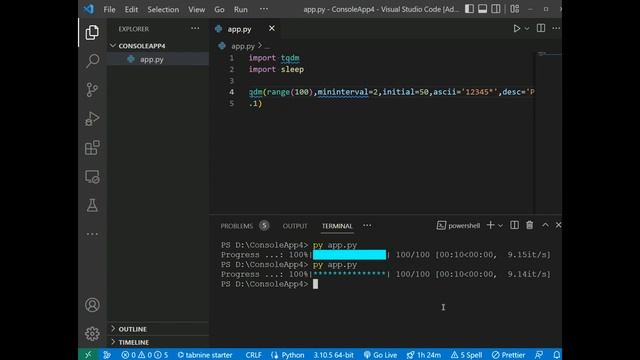Viewport: 640px width, 360px height.
Task: Select app.py in the Explorer tree
Action: (x=158, y=59)
